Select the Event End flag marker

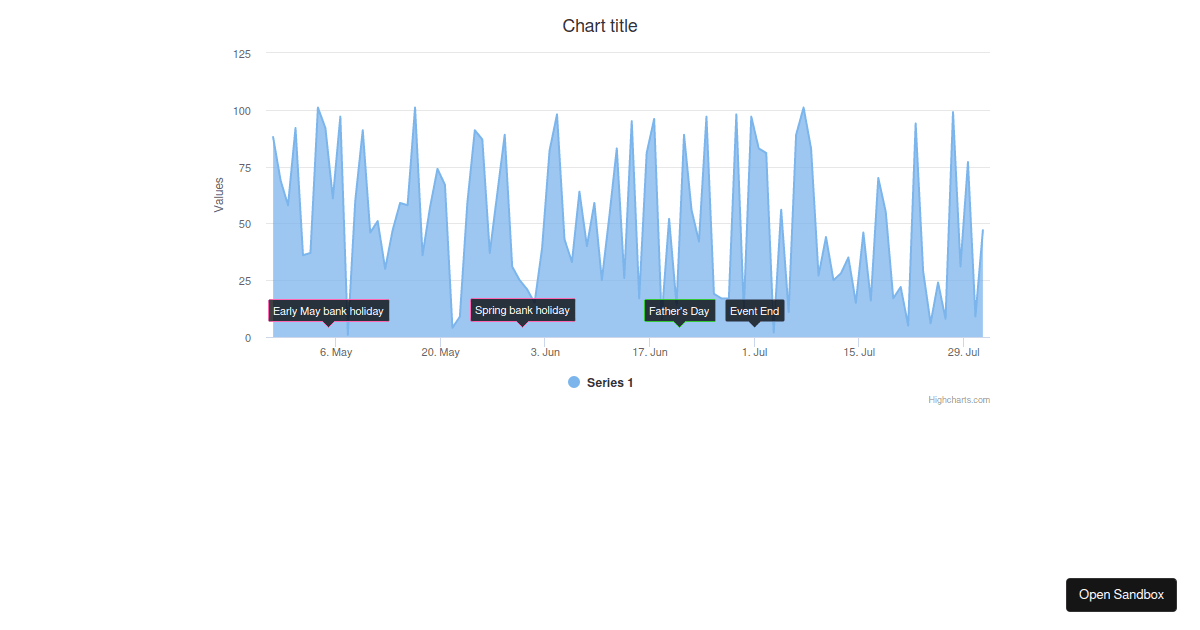pos(755,311)
